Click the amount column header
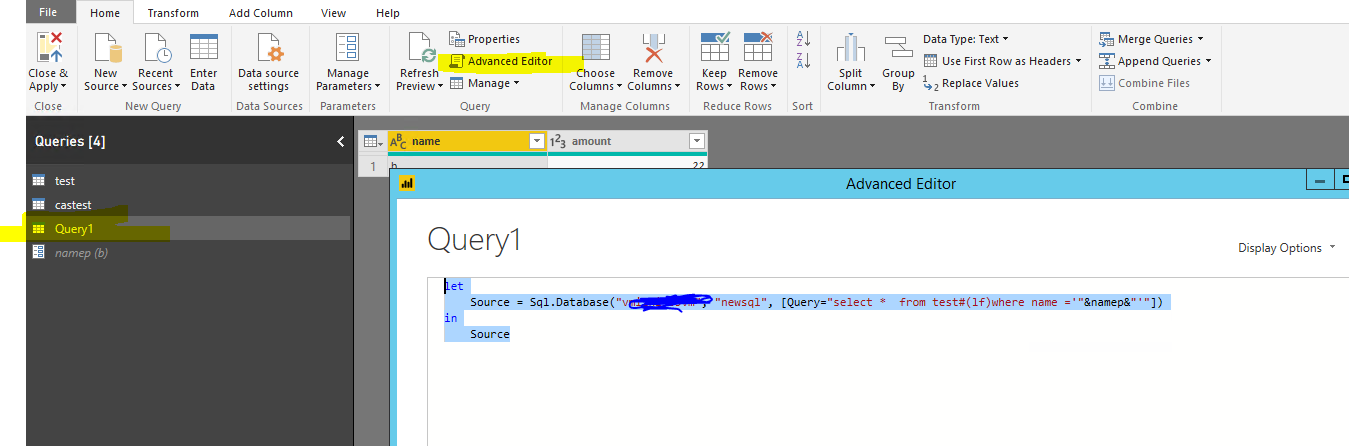Screen dimensions: 1349x446 (627, 142)
